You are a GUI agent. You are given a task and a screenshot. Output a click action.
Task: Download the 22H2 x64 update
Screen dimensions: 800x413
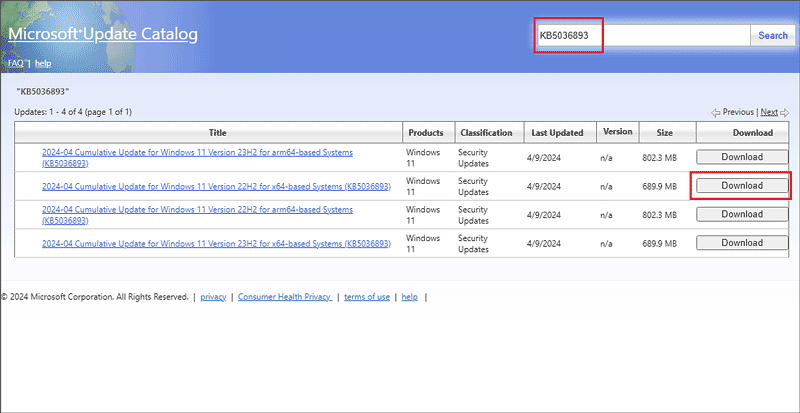click(x=742, y=186)
